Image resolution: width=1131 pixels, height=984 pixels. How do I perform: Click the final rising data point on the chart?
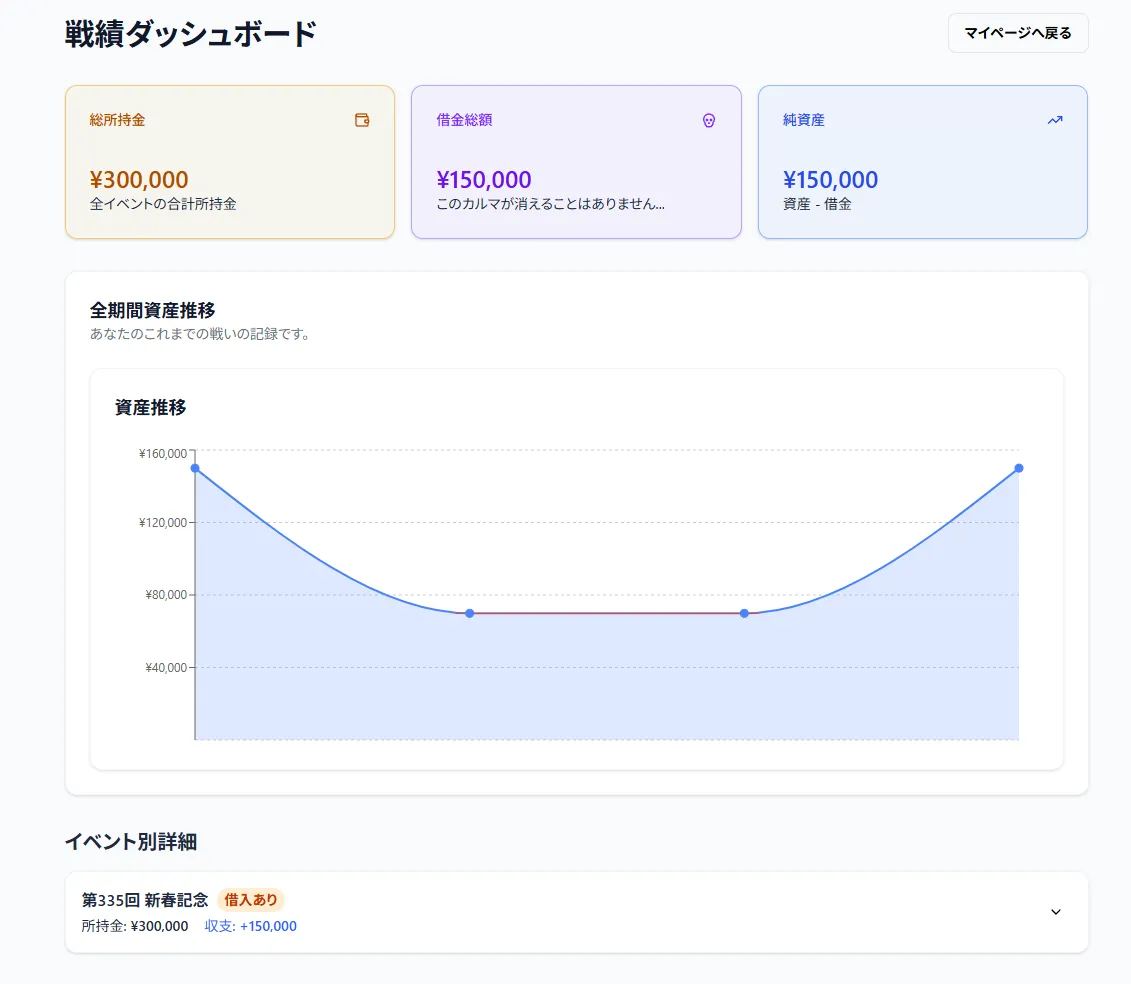(x=1018, y=467)
